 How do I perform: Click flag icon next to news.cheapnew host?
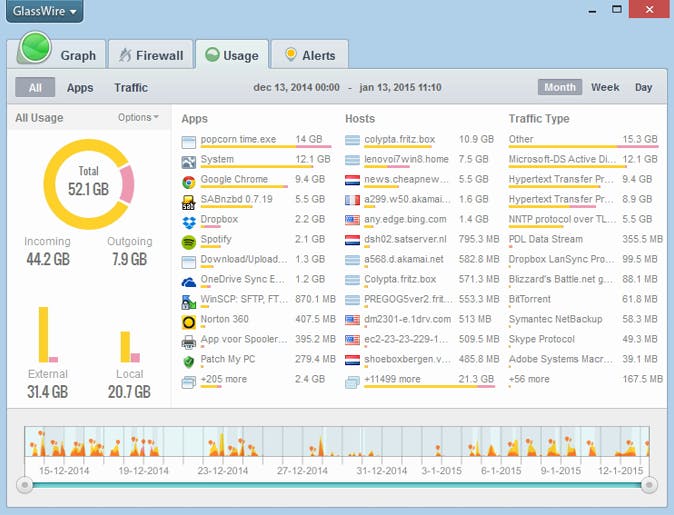click(x=352, y=180)
